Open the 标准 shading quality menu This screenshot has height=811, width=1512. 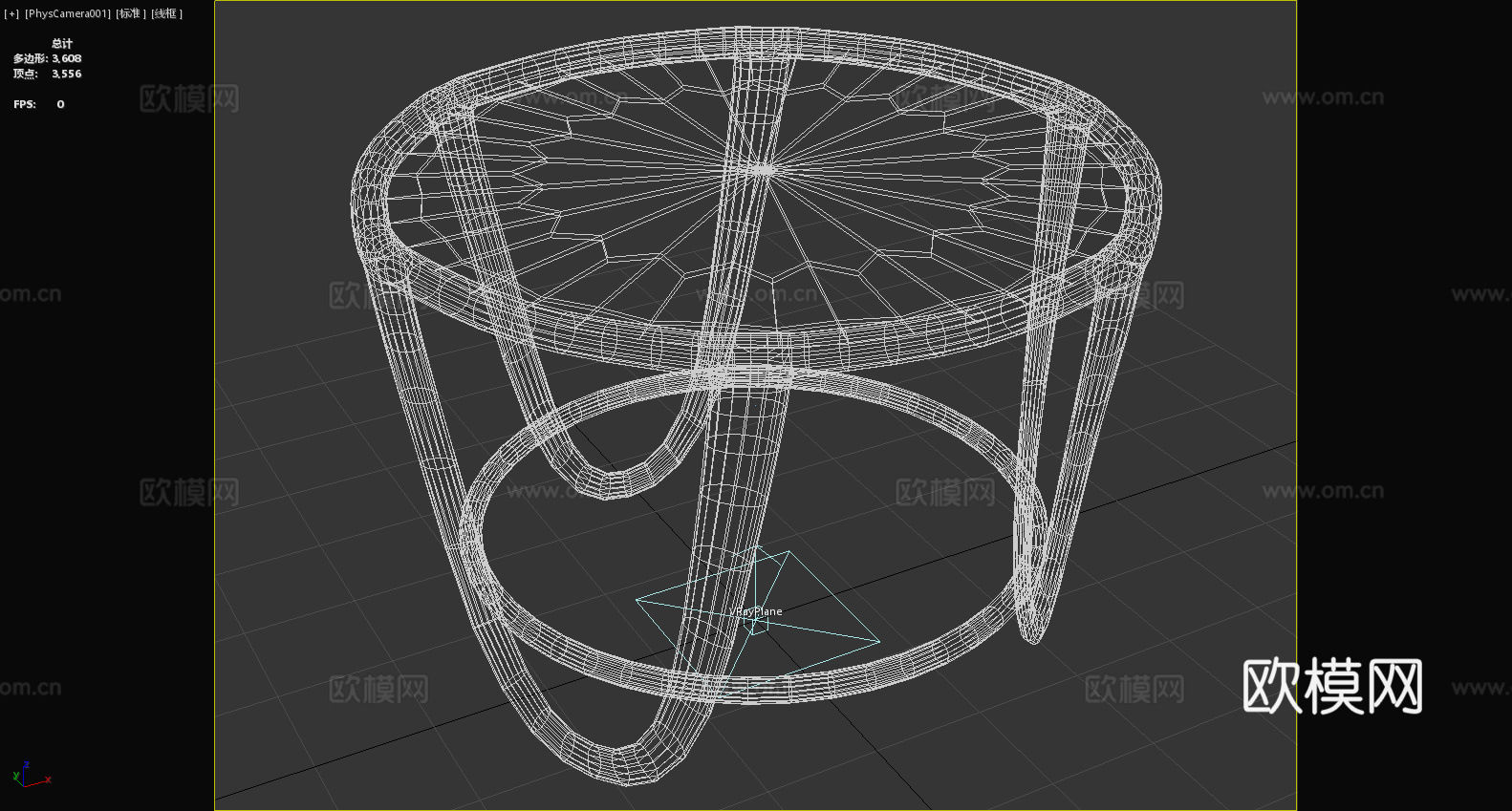(x=131, y=13)
